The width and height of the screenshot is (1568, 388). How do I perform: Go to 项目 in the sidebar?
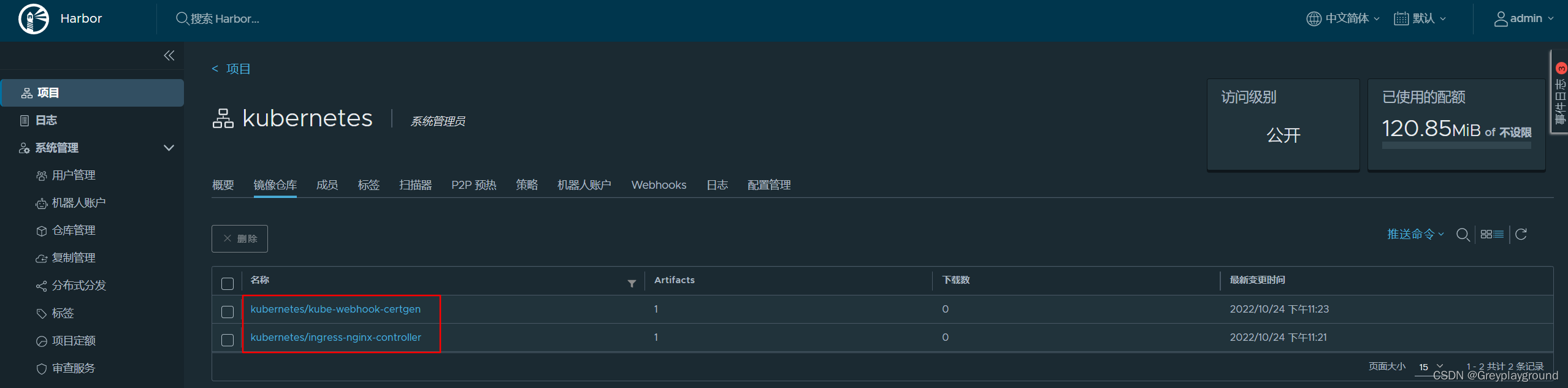(x=92, y=93)
